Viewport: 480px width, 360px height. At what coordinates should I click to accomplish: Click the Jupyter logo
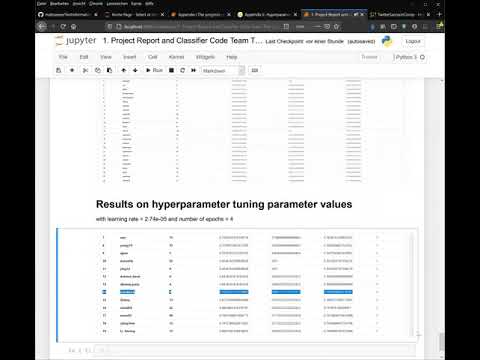tap(76, 41)
